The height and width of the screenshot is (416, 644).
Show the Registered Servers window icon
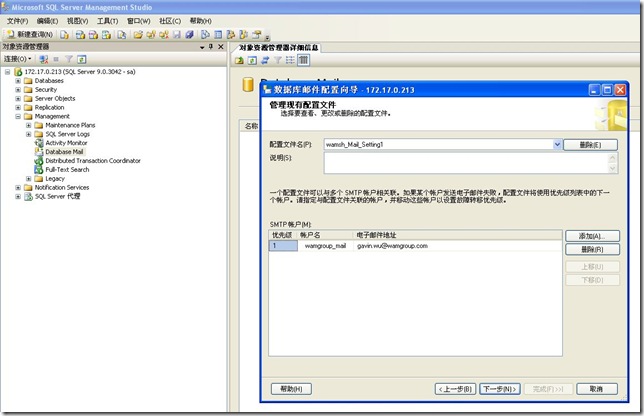point(205,34)
